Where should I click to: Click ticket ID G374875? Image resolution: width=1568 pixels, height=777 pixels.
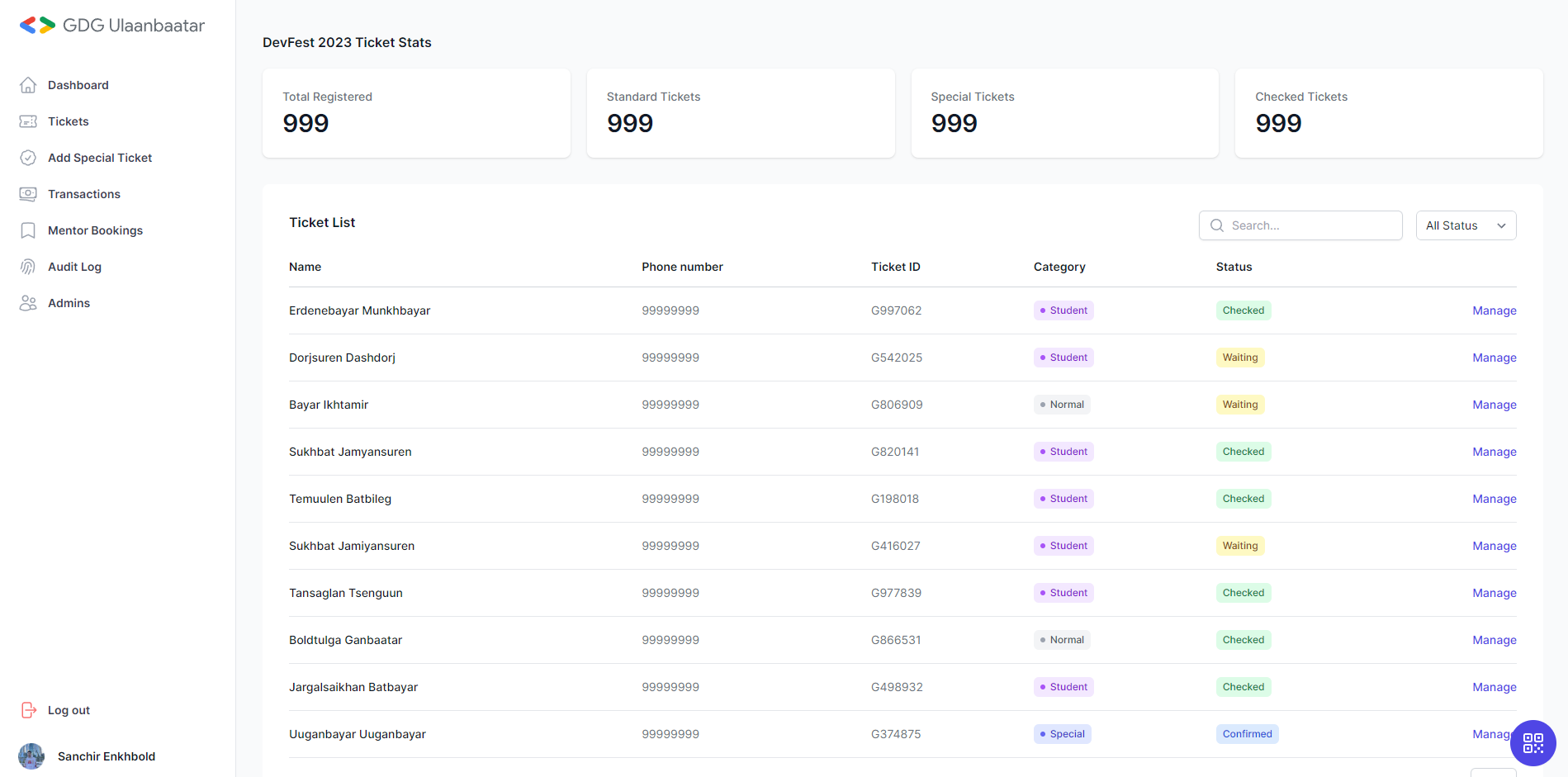coord(896,734)
